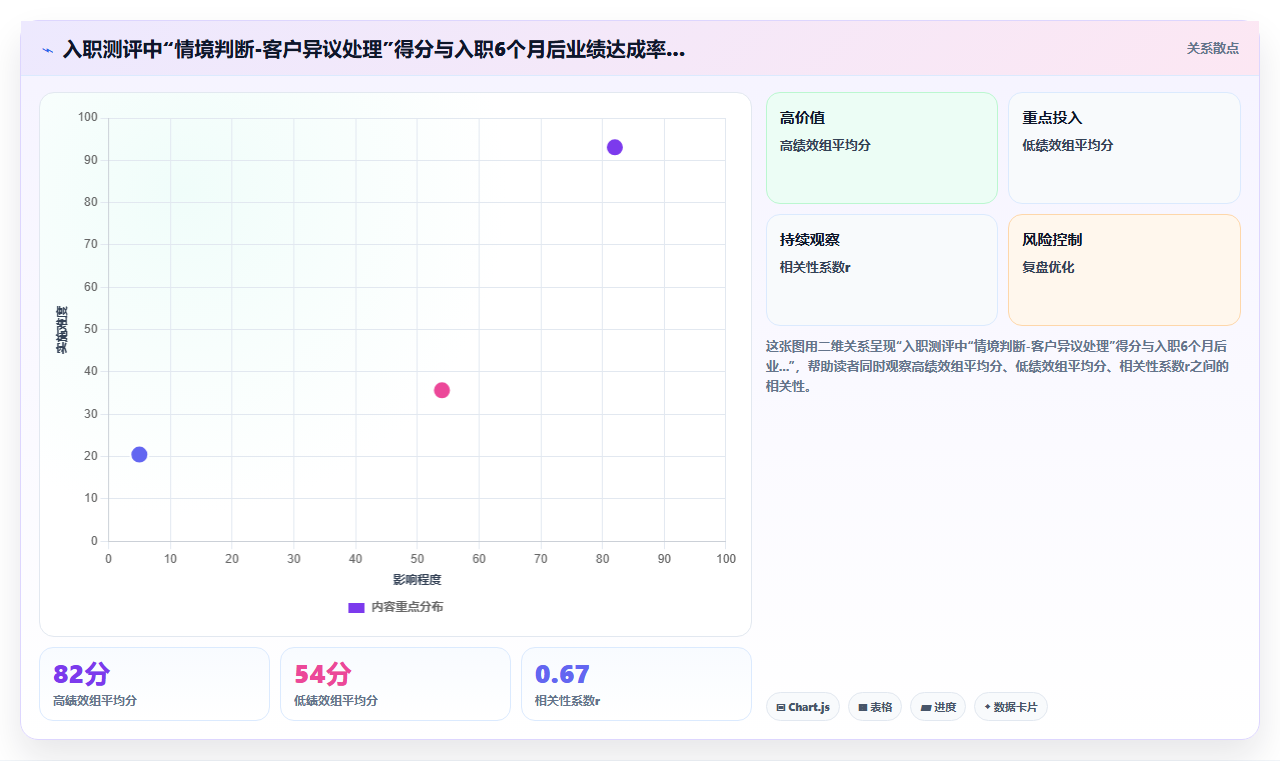
Task: Click the pink data point near 54
Action: 442,390
